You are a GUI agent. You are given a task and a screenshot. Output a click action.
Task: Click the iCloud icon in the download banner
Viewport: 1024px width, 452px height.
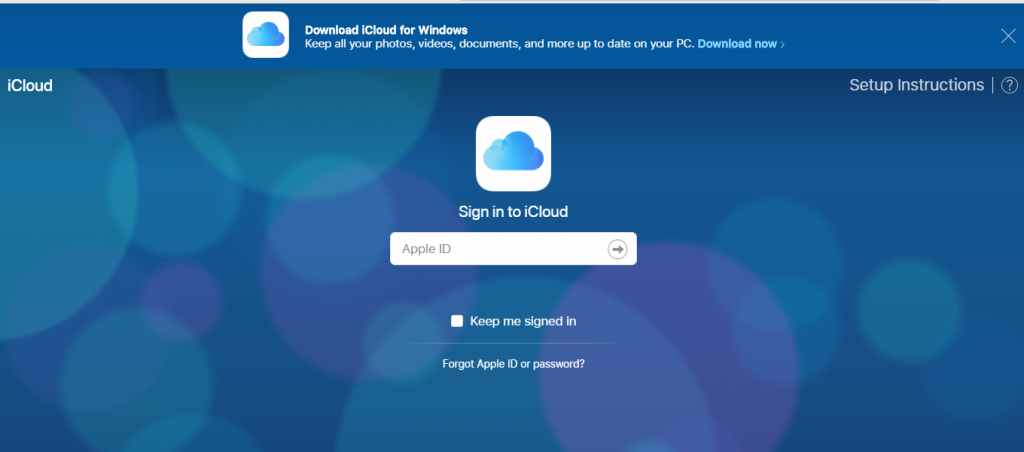266,35
